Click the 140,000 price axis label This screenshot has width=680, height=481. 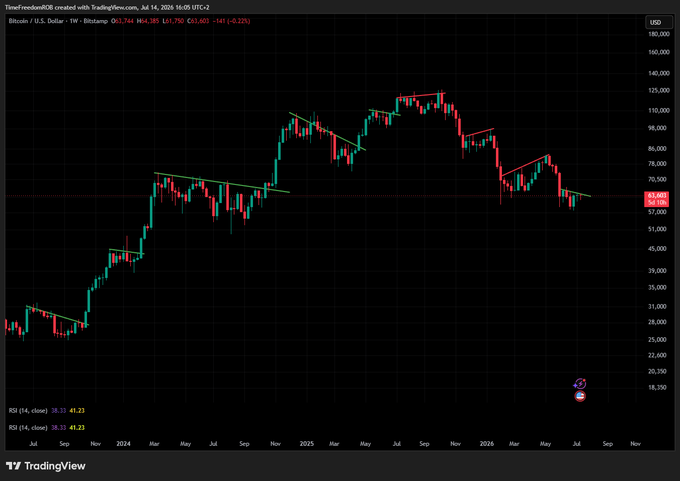click(659, 73)
